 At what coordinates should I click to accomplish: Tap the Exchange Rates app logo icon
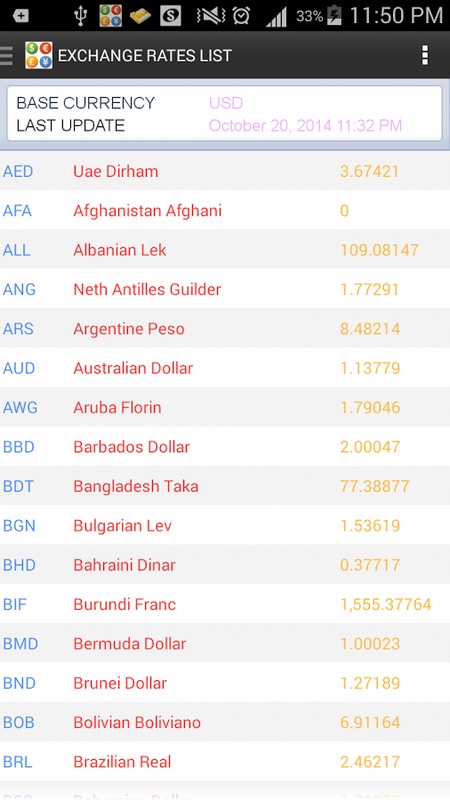tap(39, 55)
